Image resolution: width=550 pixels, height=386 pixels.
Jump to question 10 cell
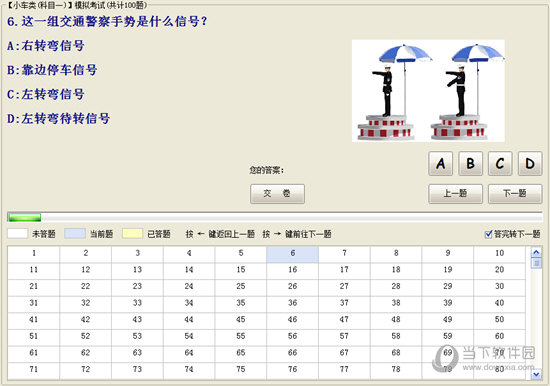(499, 254)
